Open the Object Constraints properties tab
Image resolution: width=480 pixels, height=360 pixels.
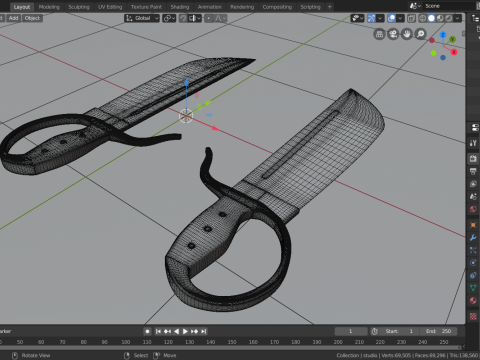pyautogui.click(x=473, y=276)
